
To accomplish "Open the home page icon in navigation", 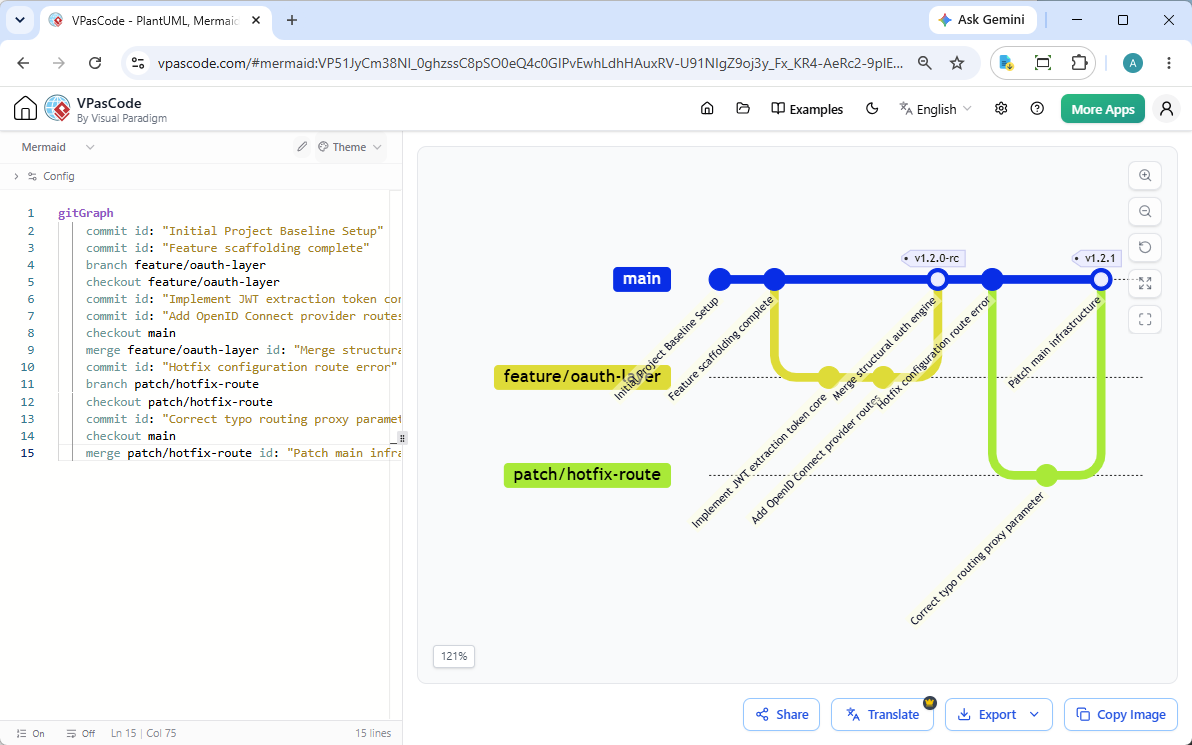I will pos(707,109).
